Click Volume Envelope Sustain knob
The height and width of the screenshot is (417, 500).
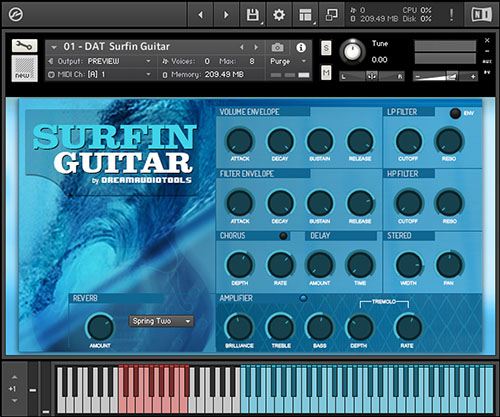click(320, 141)
